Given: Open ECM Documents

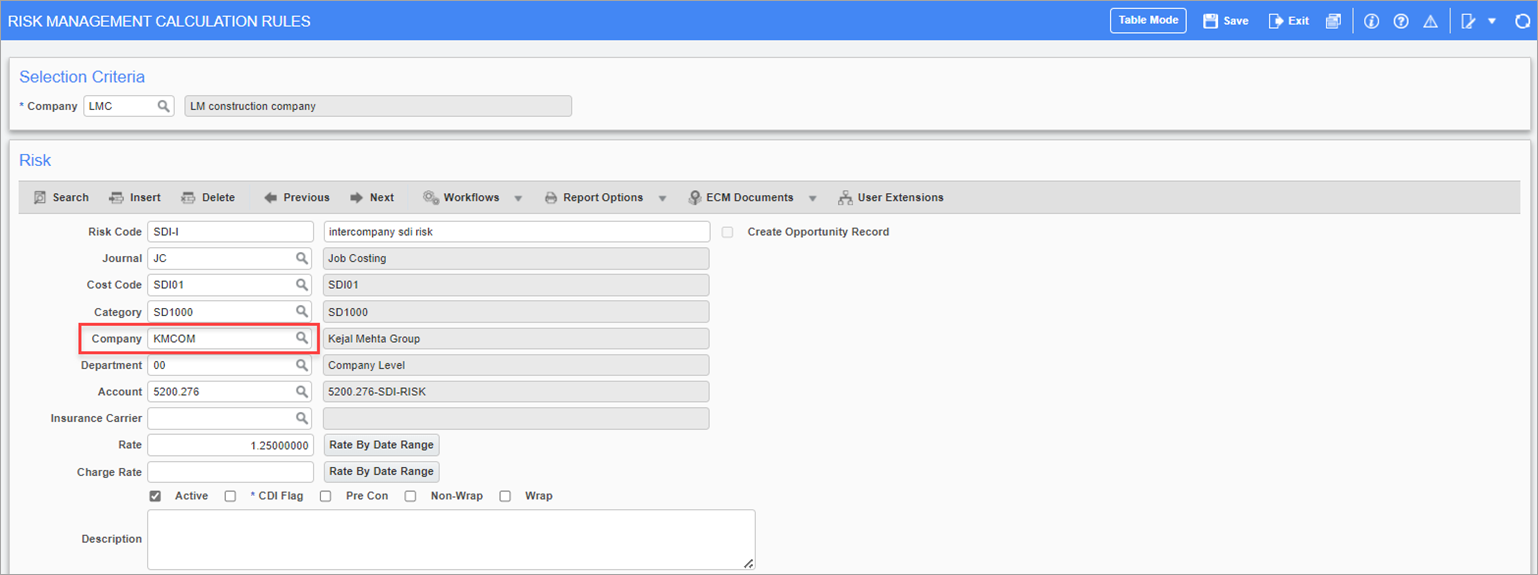Looking at the screenshot, I should [x=740, y=197].
